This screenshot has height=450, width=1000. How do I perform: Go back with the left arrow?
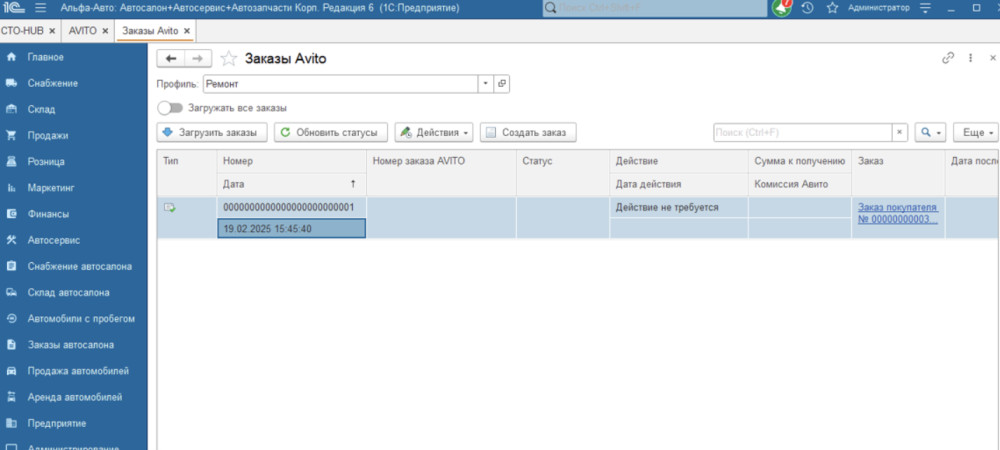[x=171, y=59]
